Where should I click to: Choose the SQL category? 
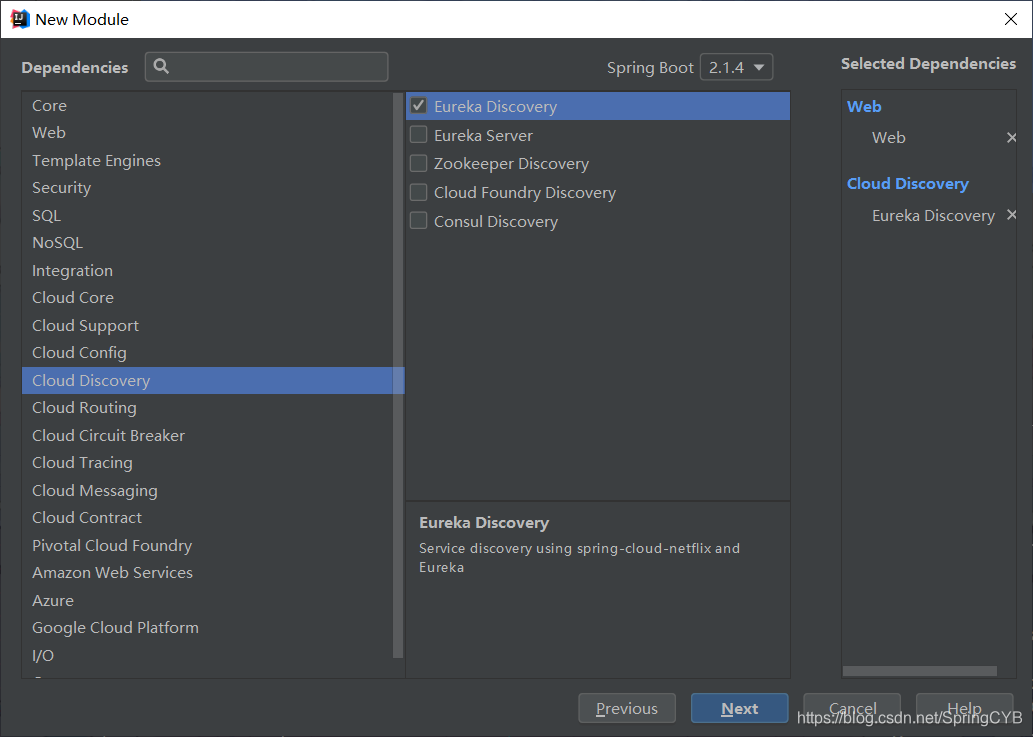[x=207, y=215]
